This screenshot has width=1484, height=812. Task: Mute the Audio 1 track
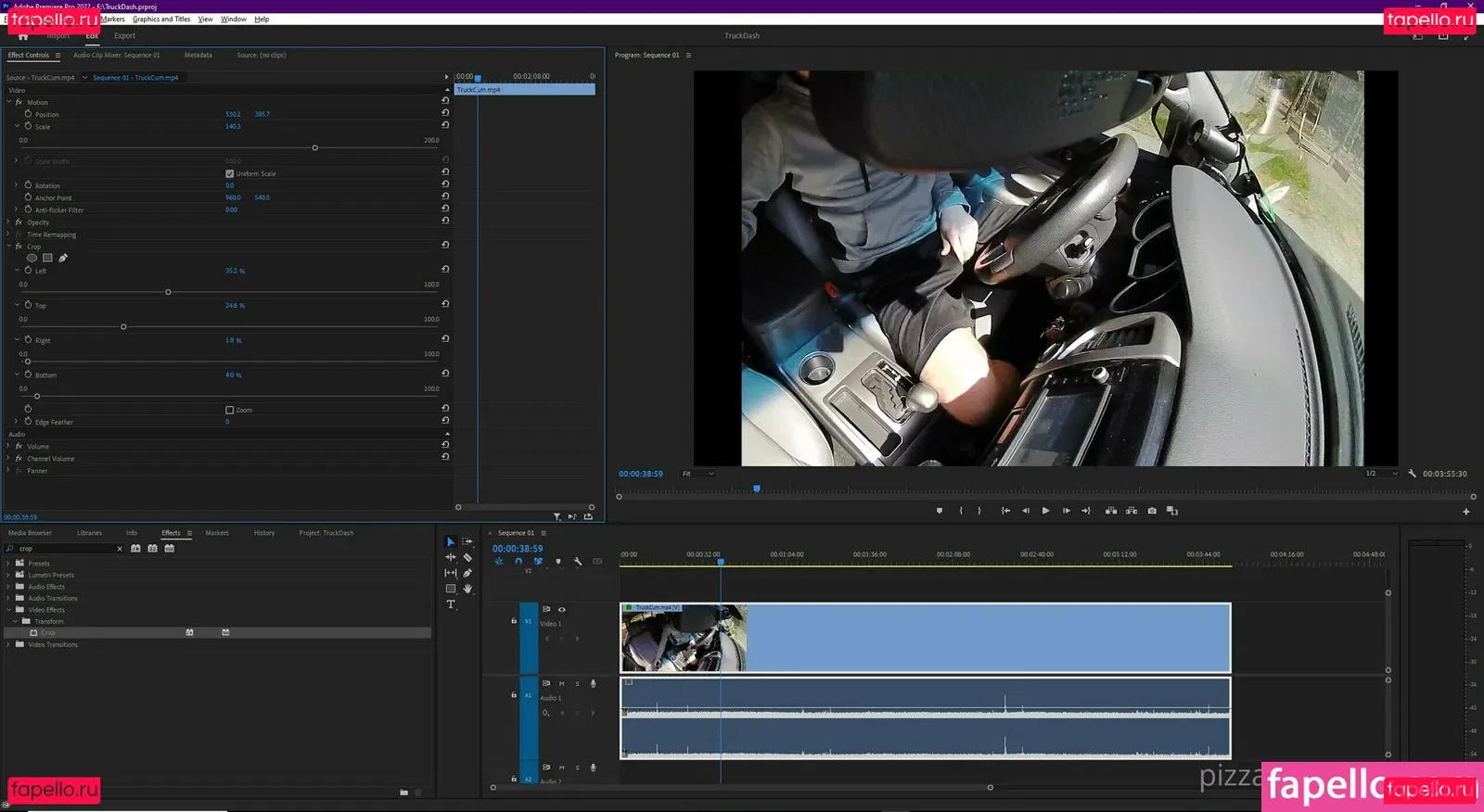pyautogui.click(x=561, y=684)
